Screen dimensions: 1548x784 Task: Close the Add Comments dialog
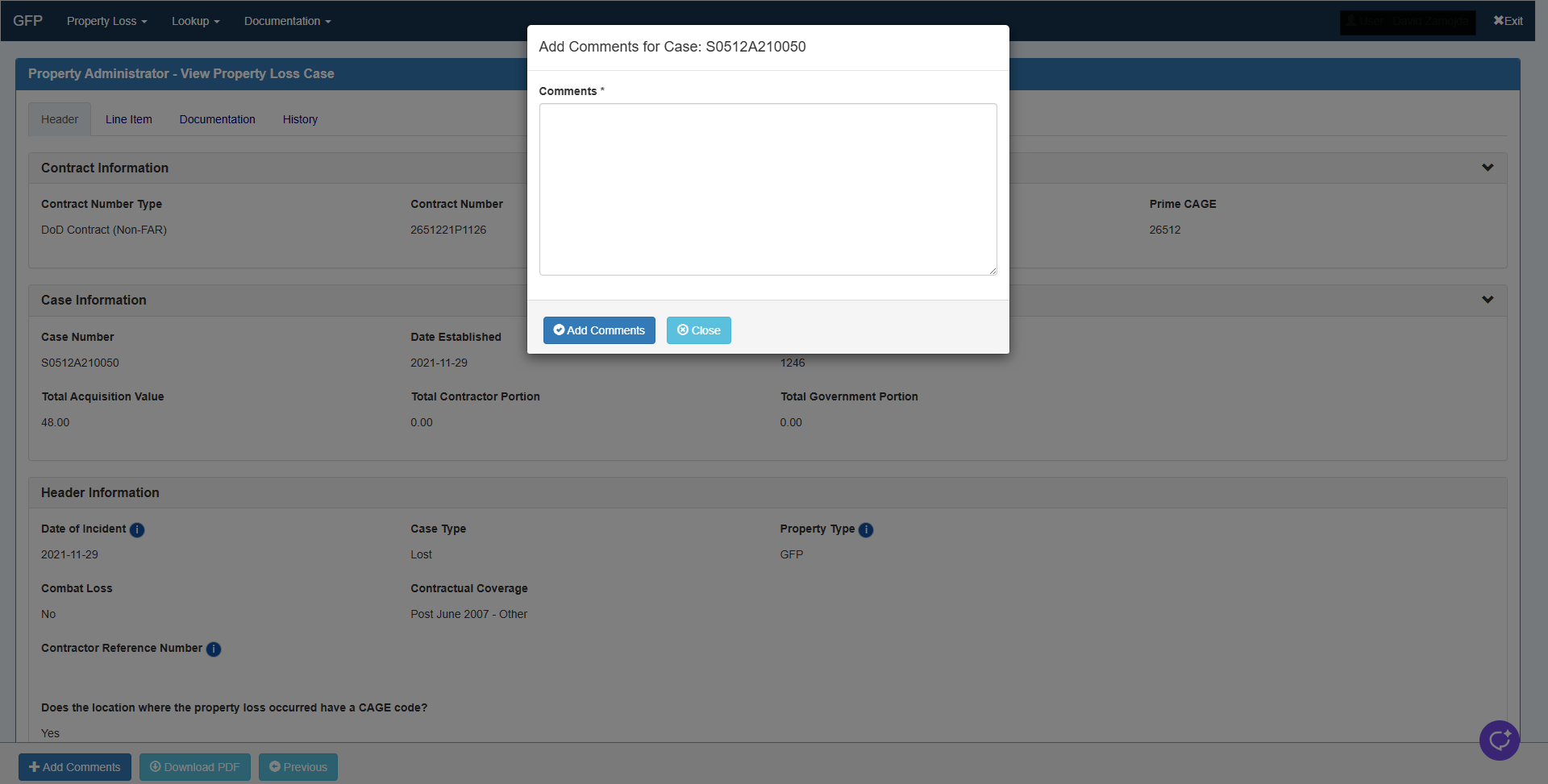[x=698, y=330]
